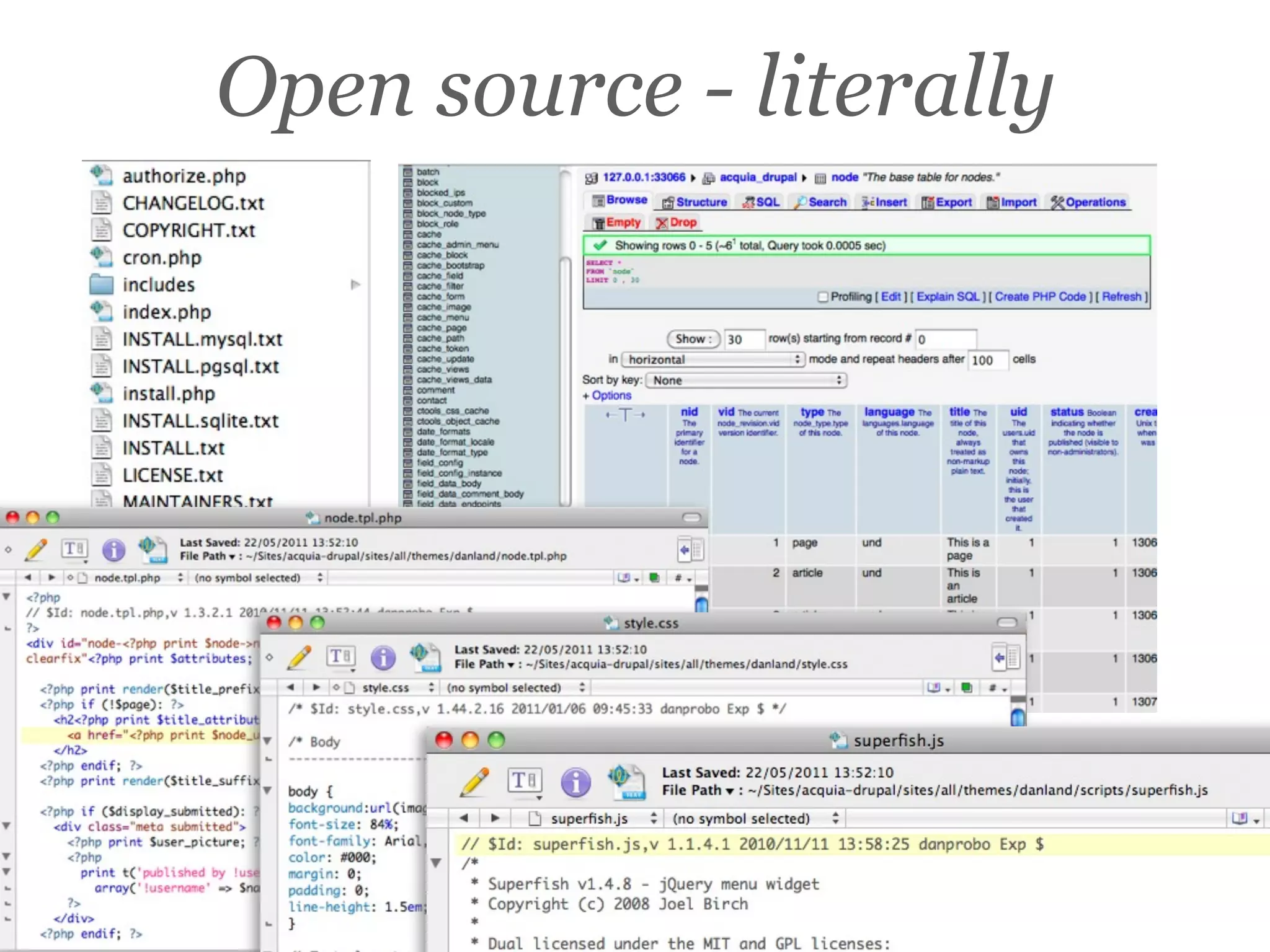Select cache_bootstrap table in sidebar
1270x952 pixels.
point(450,265)
